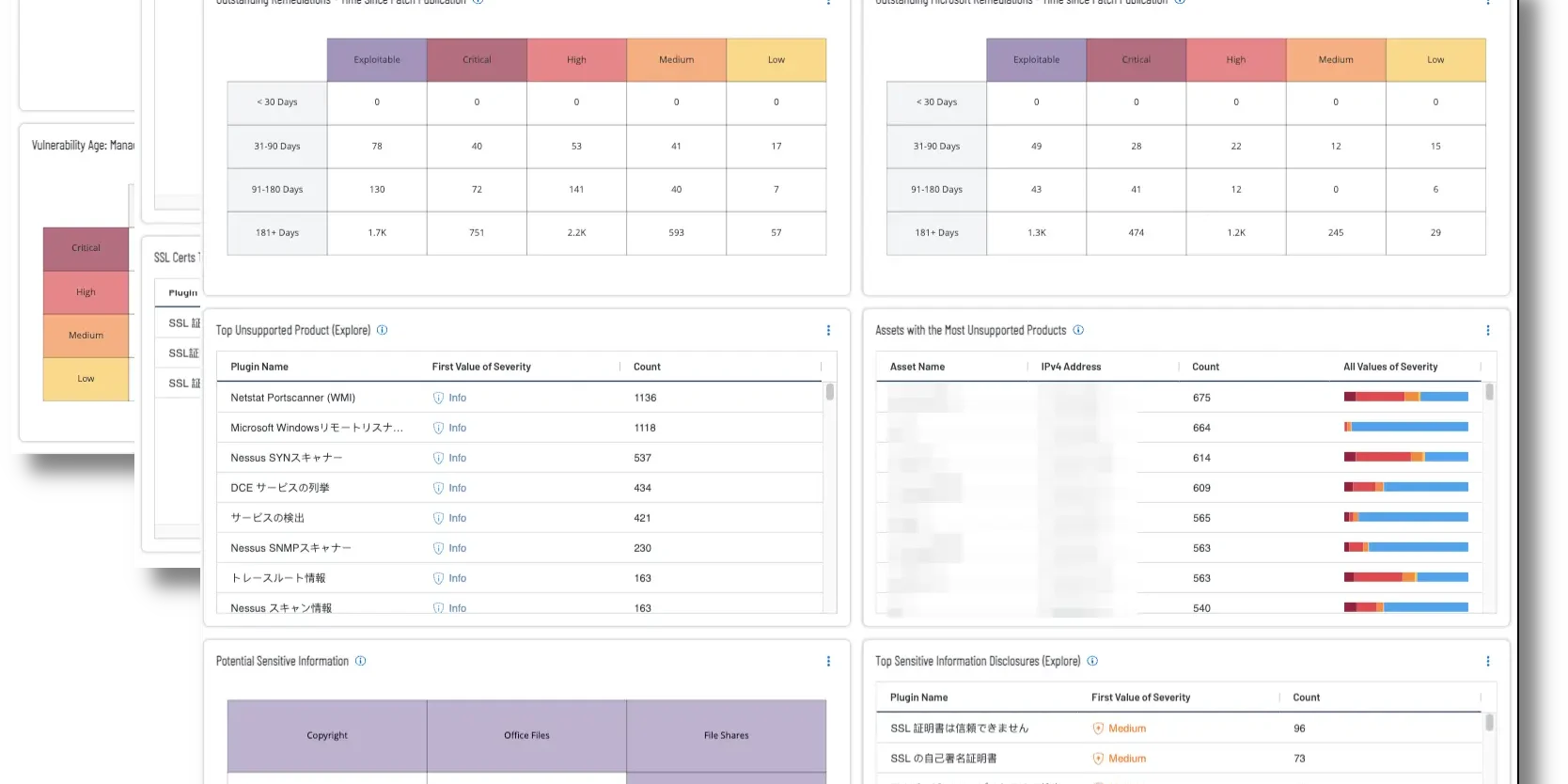Sort assets table by All Values of Severity
The height and width of the screenshot is (784, 1568).
click(x=1390, y=367)
